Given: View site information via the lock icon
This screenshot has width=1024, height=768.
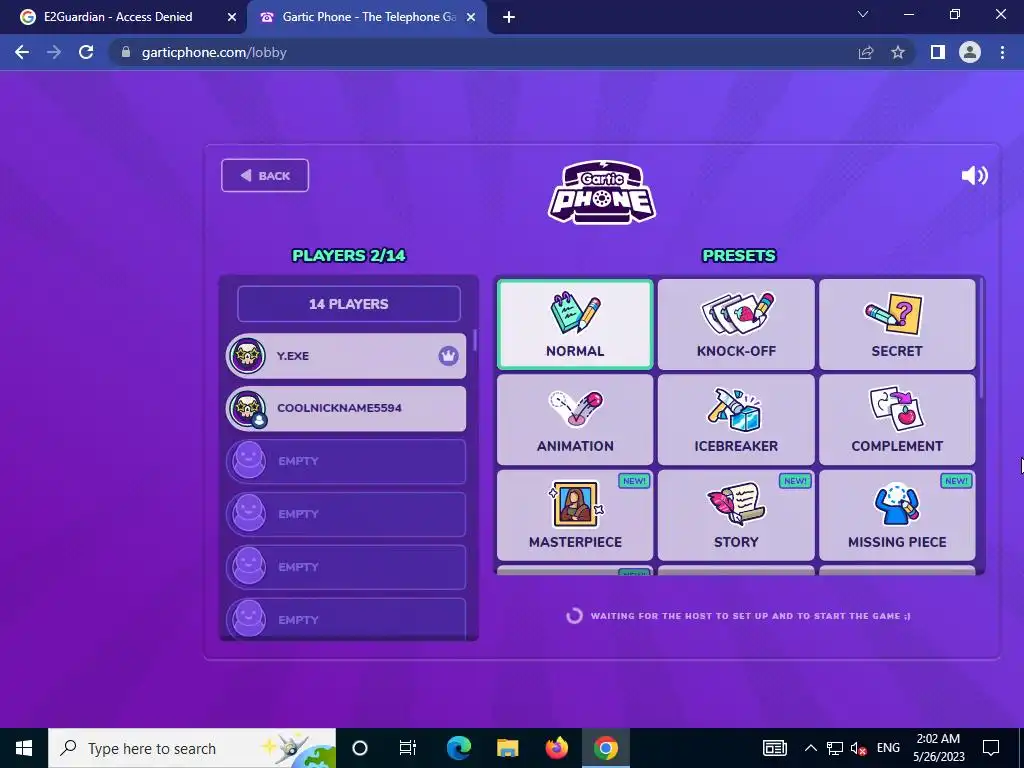Looking at the screenshot, I should (x=126, y=52).
